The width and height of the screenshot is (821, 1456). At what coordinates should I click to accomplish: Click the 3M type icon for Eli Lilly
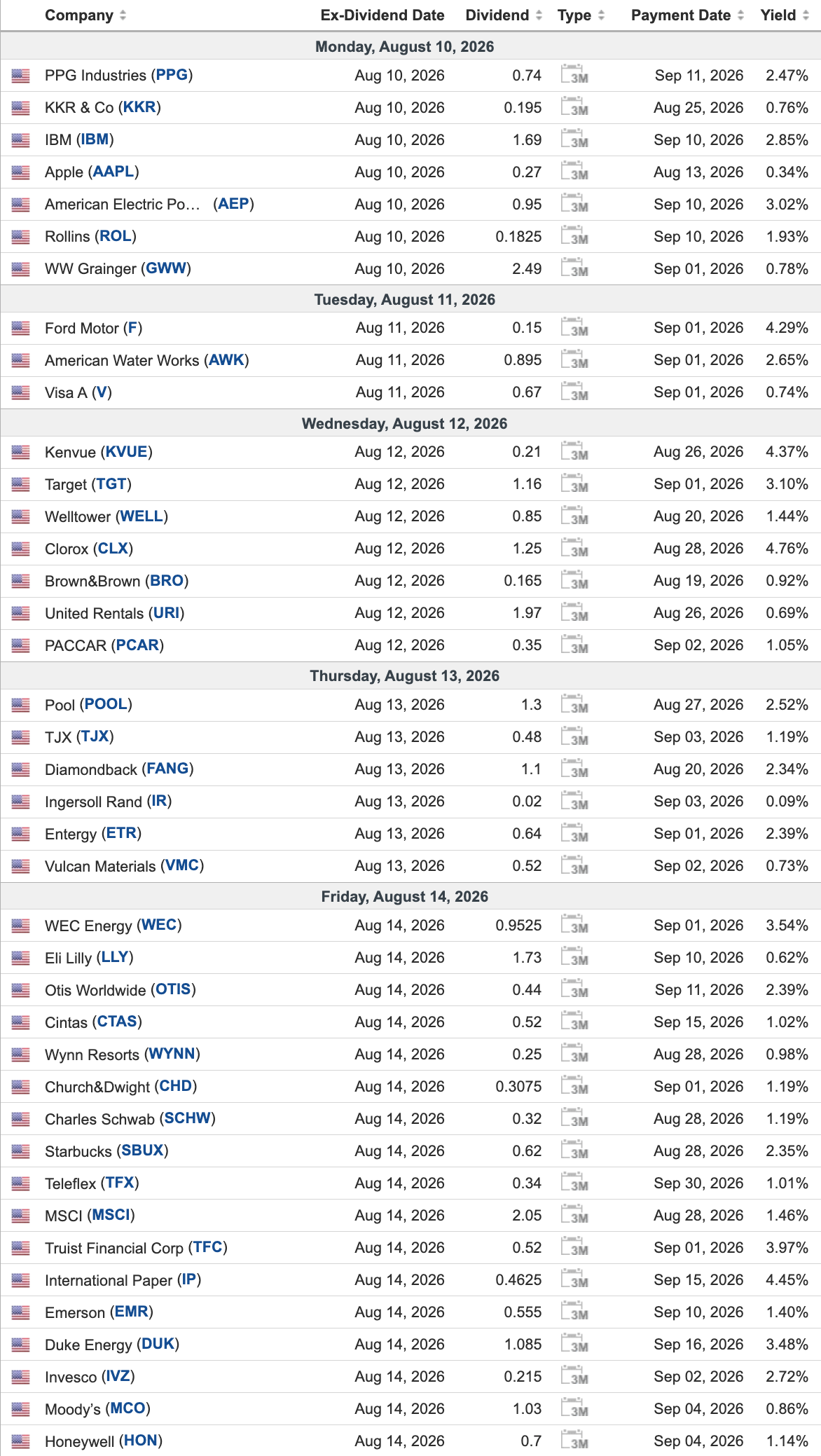coord(574,956)
